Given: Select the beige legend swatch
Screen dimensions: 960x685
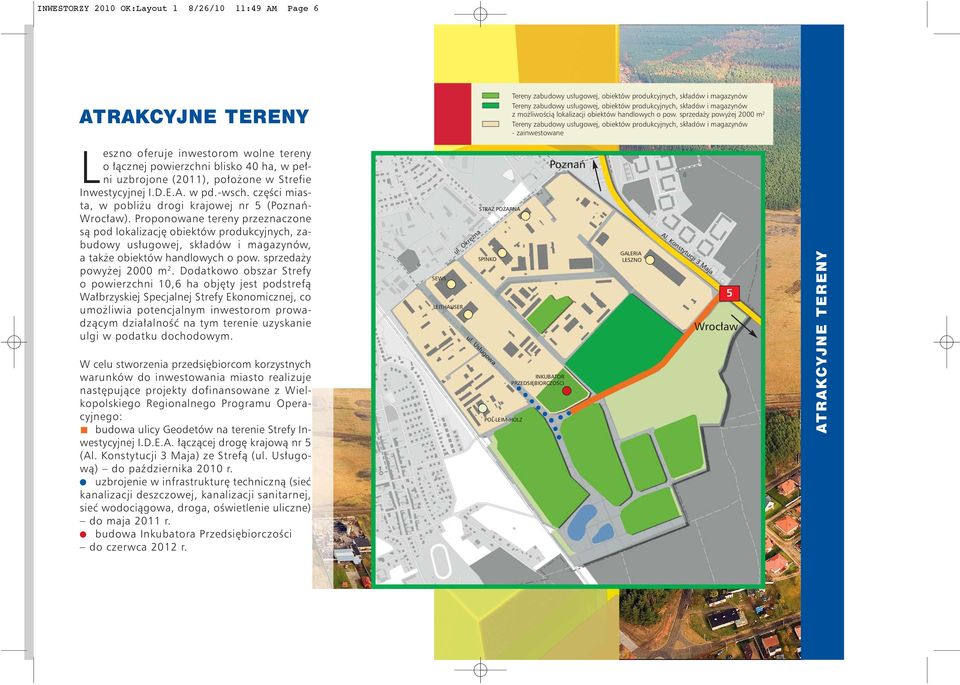Looking at the screenshot, I should (490, 124).
